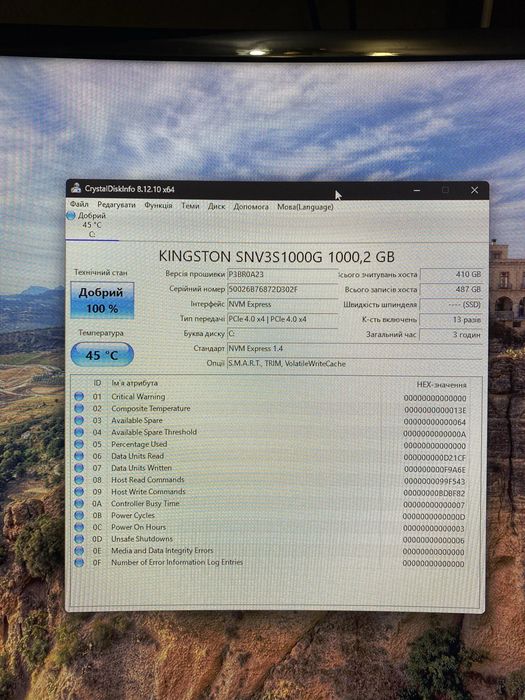Viewport: 525px width, 700px height.
Task: Click the total host reads value 410 GB
Action: 451,275
